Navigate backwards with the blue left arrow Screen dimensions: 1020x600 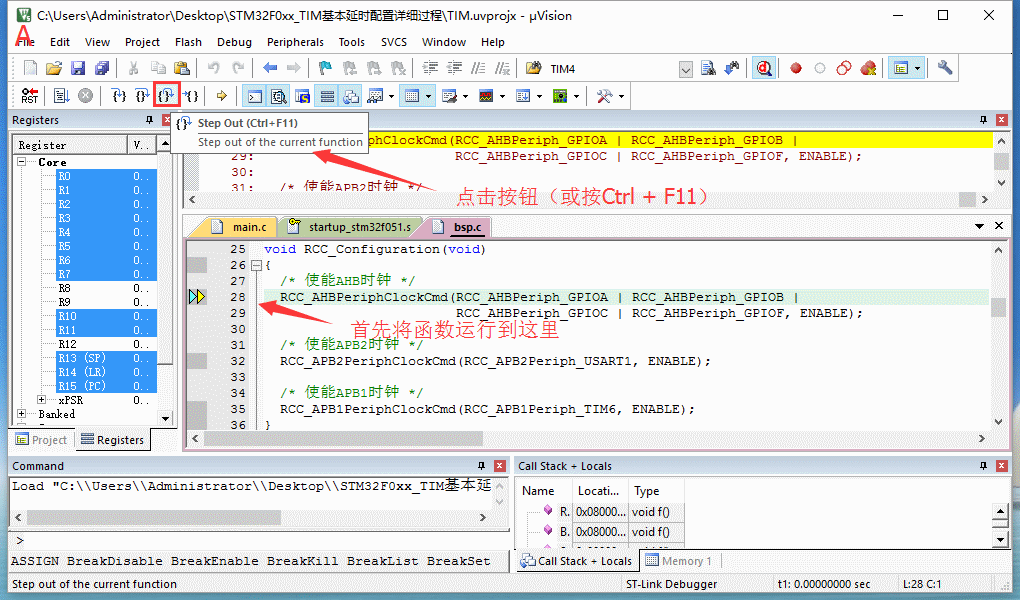tap(270, 68)
